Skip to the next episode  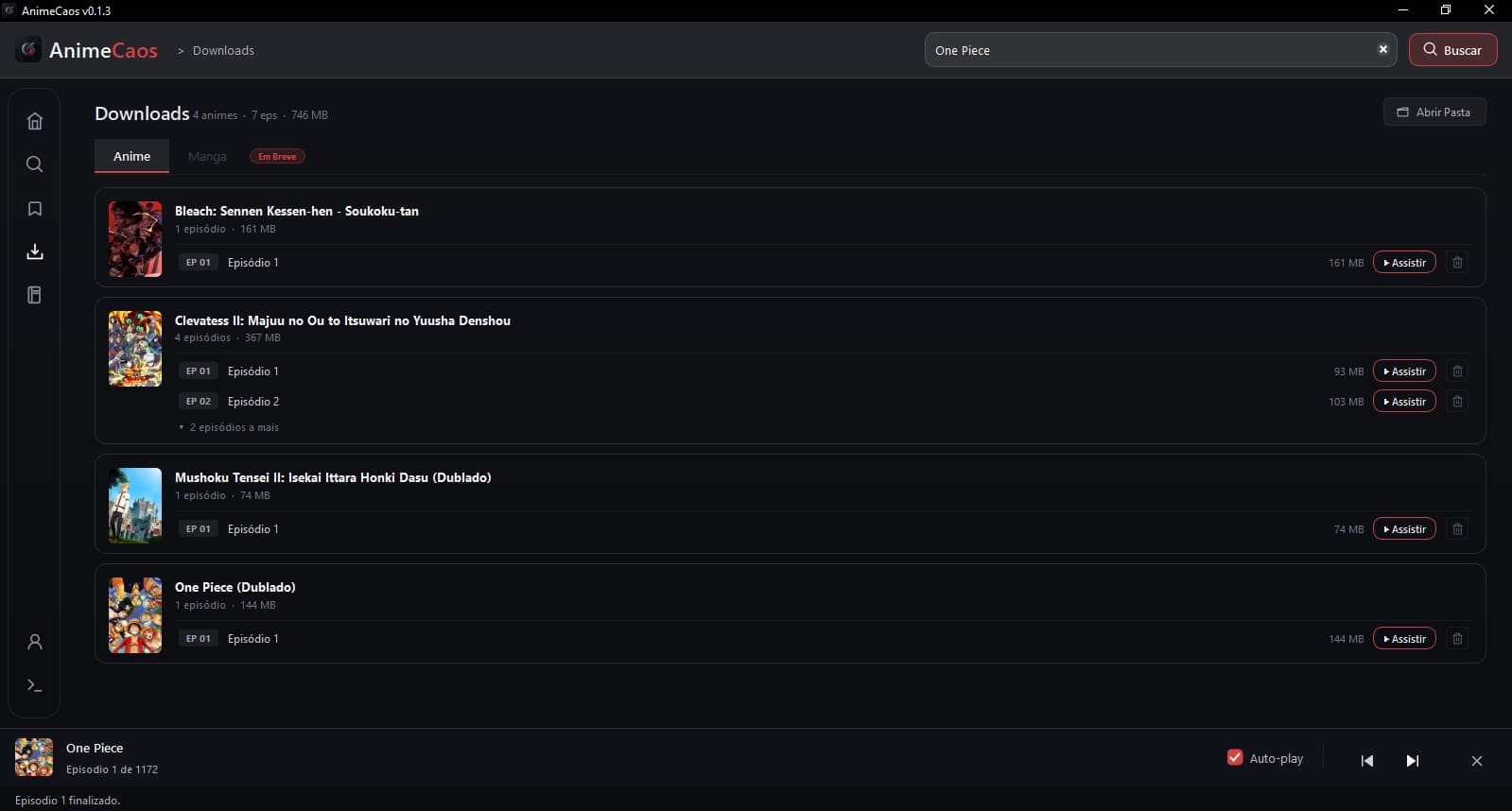pos(1413,760)
